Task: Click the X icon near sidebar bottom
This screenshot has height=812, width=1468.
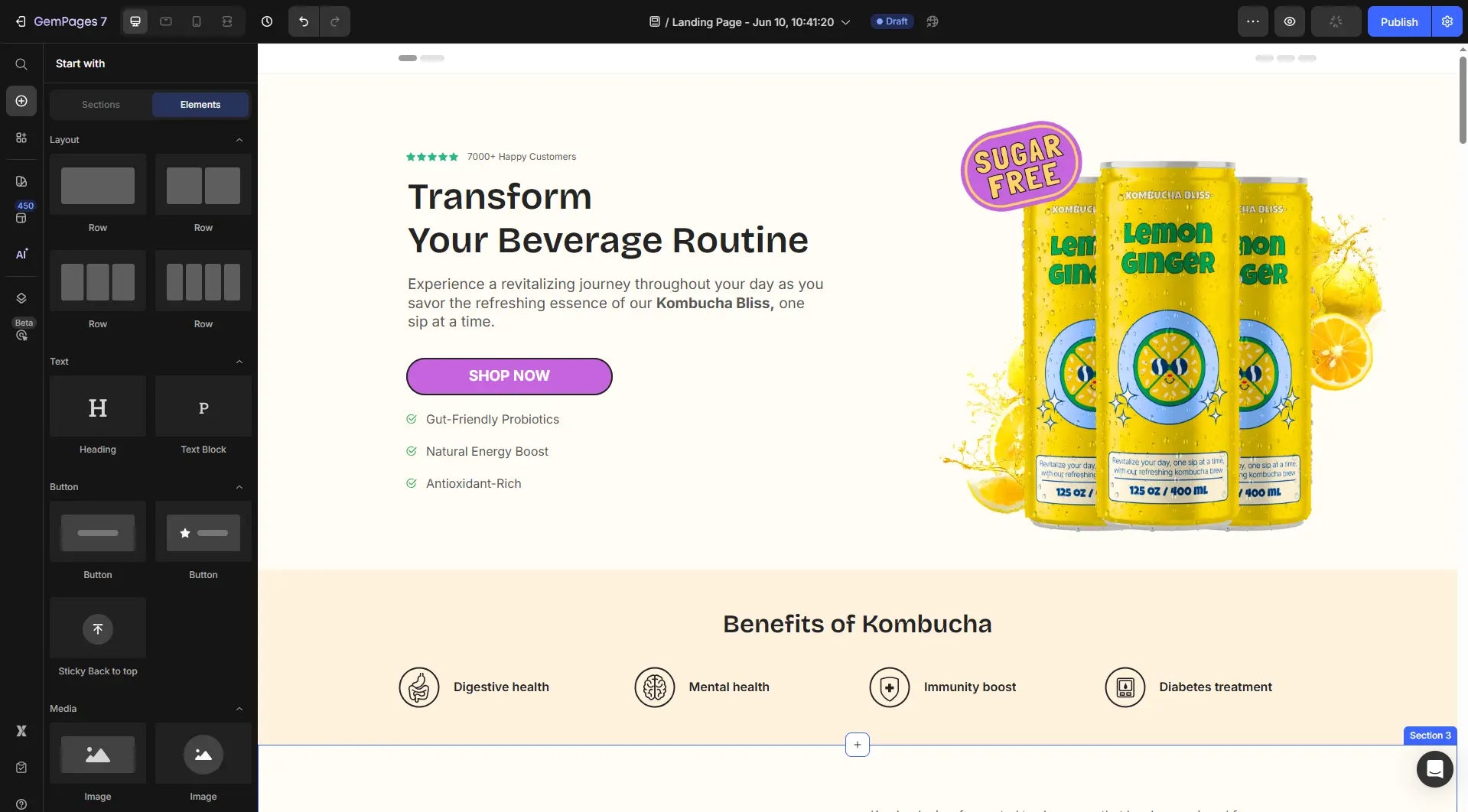Action: [x=21, y=731]
